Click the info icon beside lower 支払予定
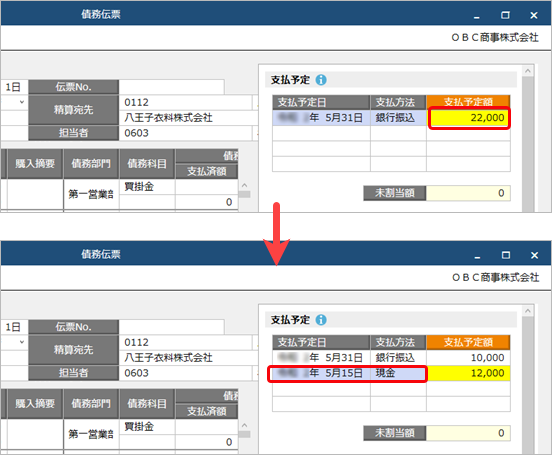 pos(321,320)
